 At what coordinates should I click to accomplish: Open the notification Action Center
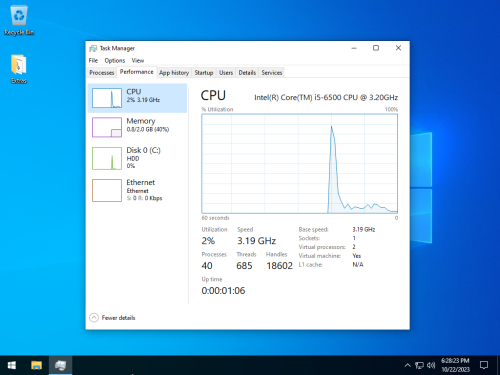484,365
